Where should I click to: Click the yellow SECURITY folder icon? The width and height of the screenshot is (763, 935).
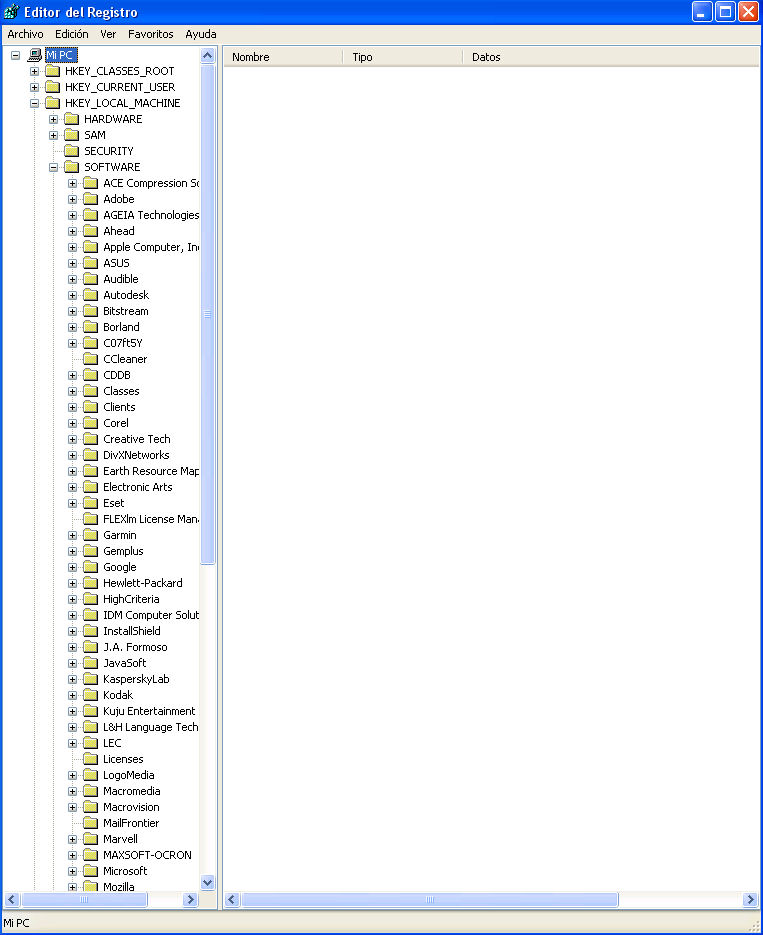[x=72, y=151]
